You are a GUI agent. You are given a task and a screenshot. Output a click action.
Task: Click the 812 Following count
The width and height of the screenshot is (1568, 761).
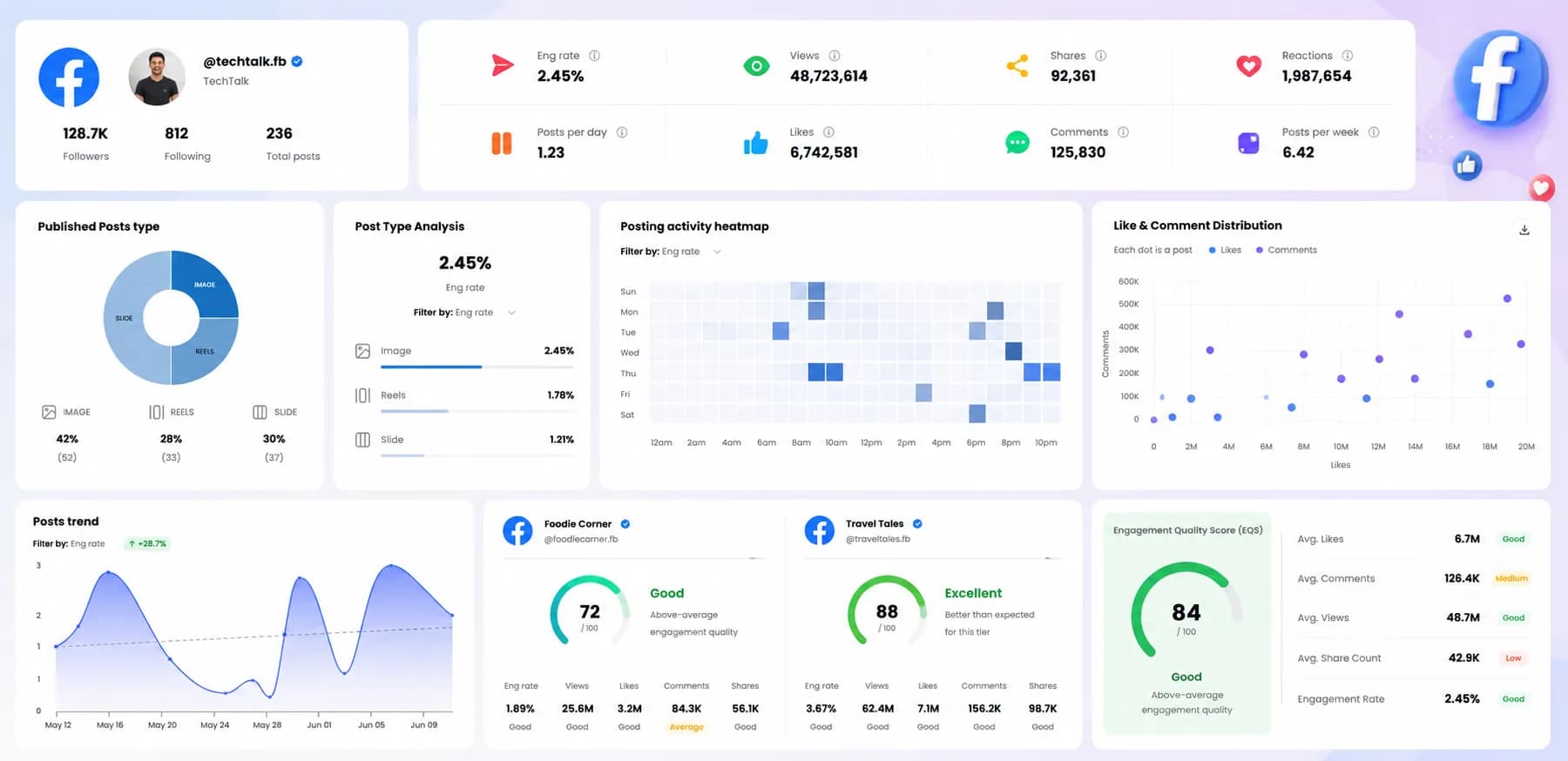point(177,133)
